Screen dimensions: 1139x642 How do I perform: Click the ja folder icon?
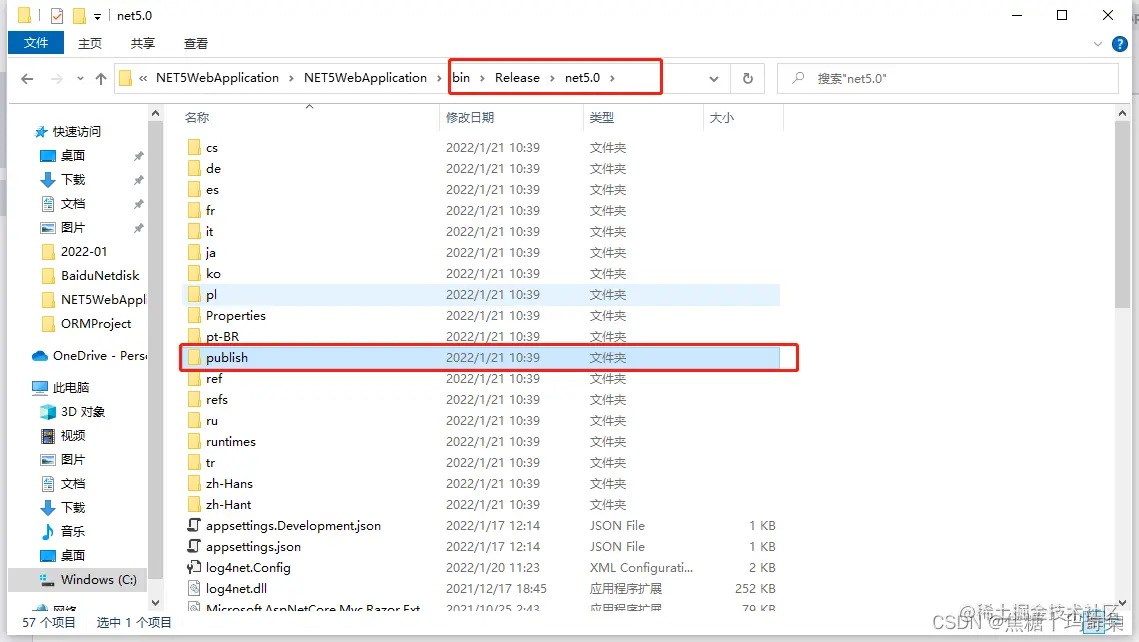(x=194, y=253)
